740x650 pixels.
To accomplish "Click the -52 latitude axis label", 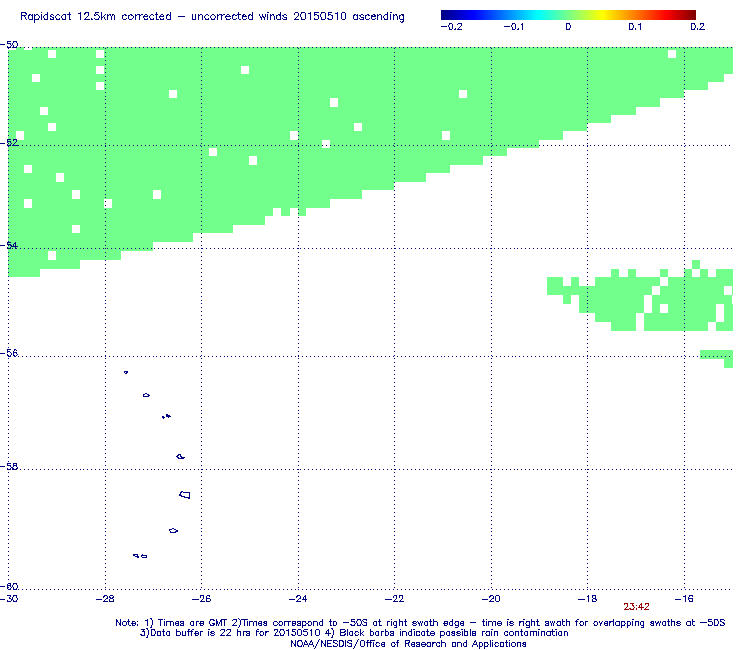I will [9, 143].
